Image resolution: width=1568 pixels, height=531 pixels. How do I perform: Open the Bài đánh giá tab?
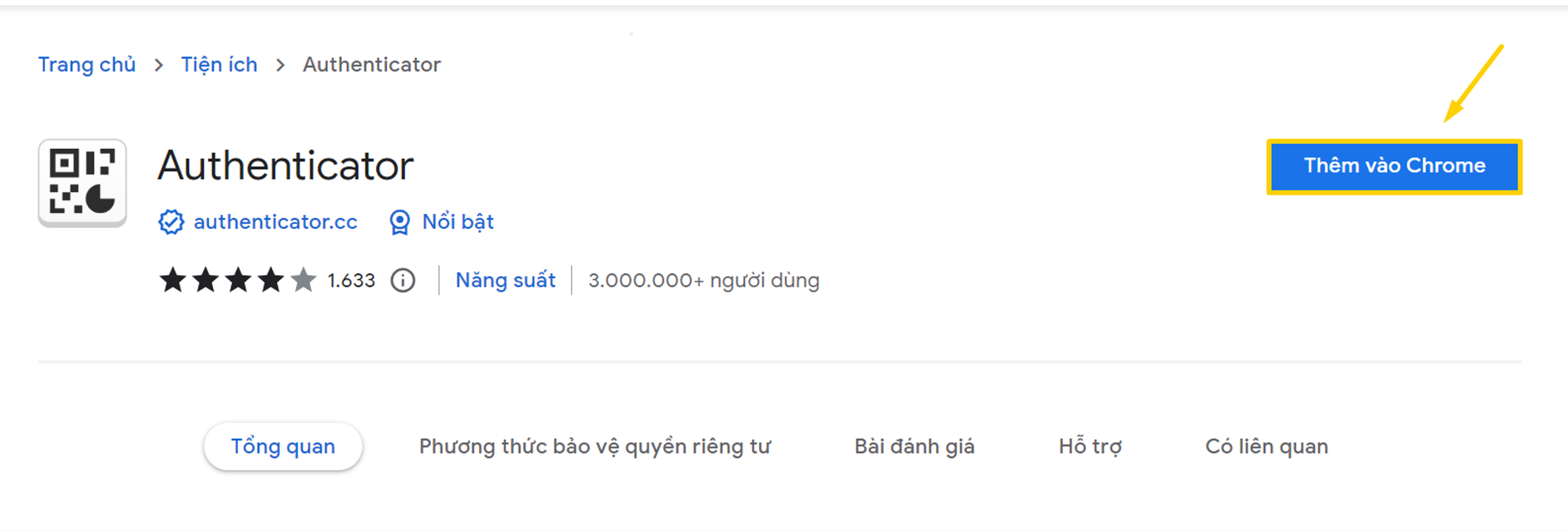[x=914, y=446]
